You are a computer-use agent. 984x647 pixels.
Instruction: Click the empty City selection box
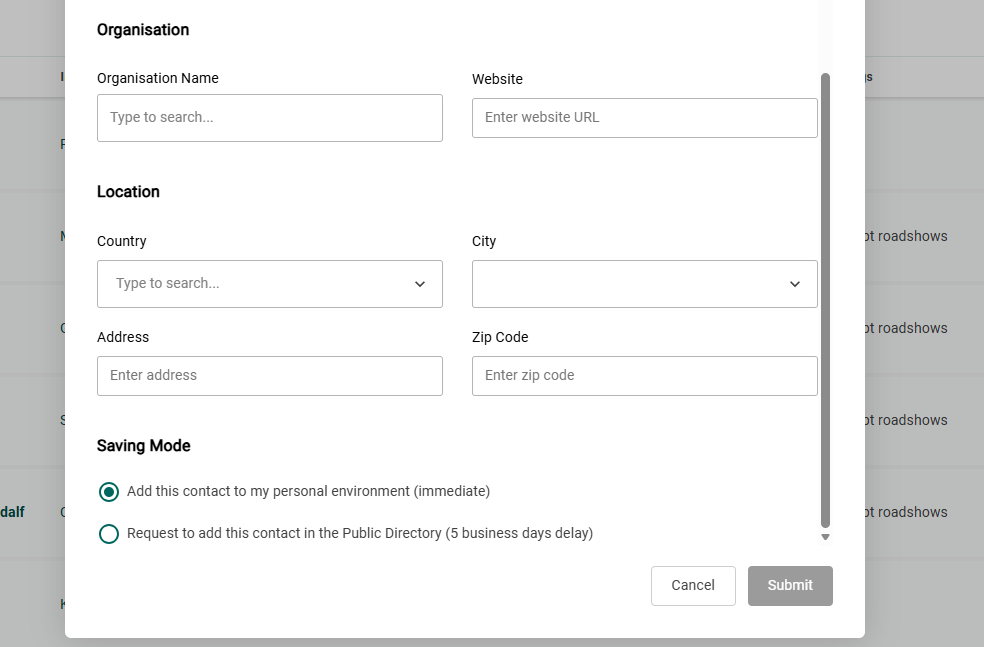pyautogui.click(x=630, y=284)
